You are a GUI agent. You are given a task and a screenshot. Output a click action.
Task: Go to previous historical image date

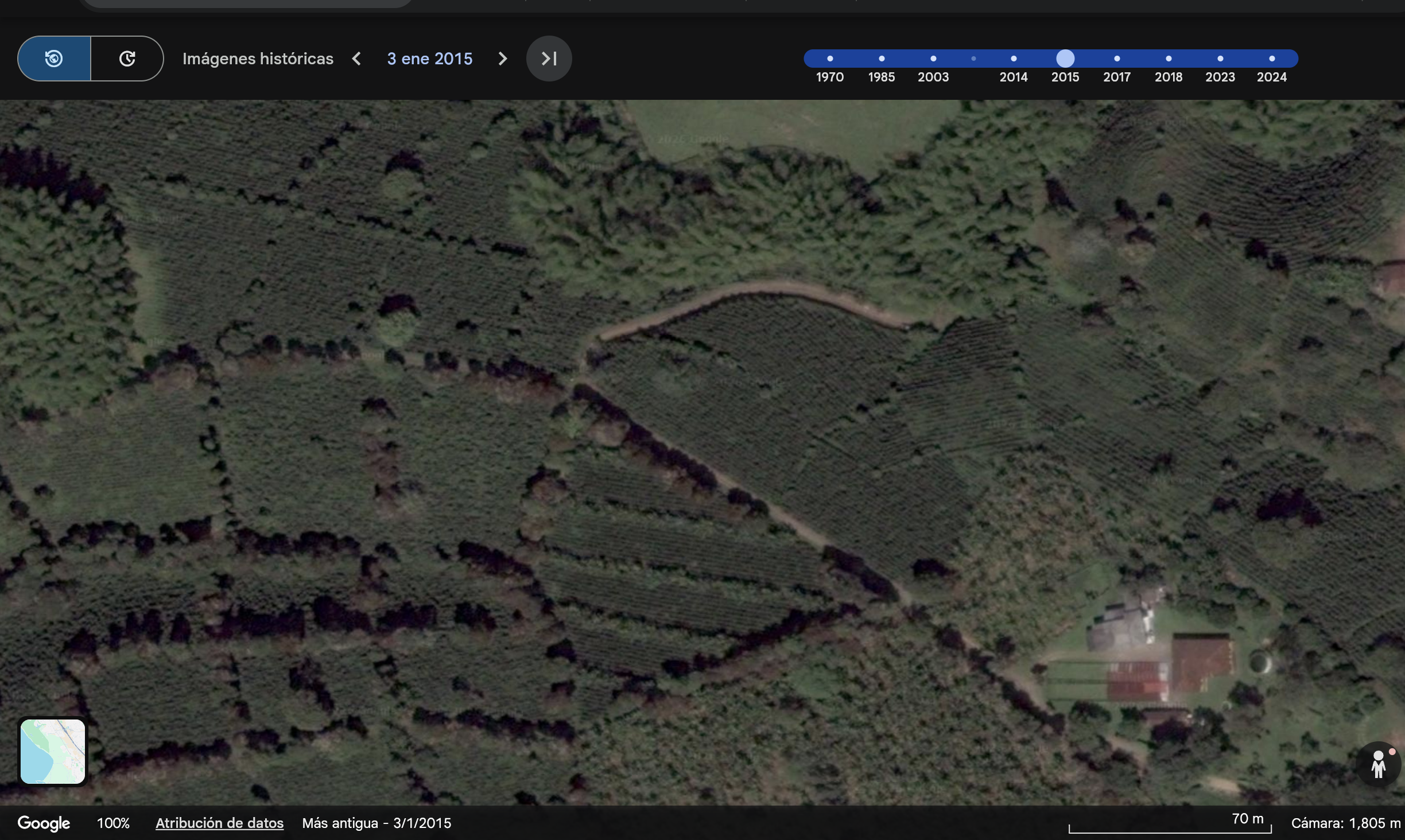[356, 59]
